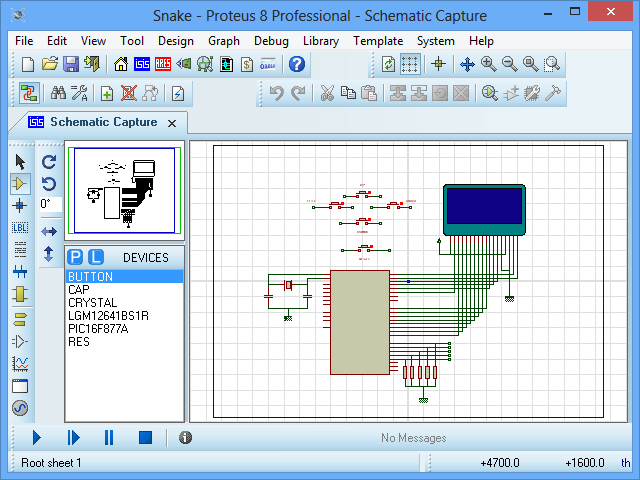Viewport: 640px width, 480px height.
Task: Select the arrow Selection mode tool
Action: point(20,162)
